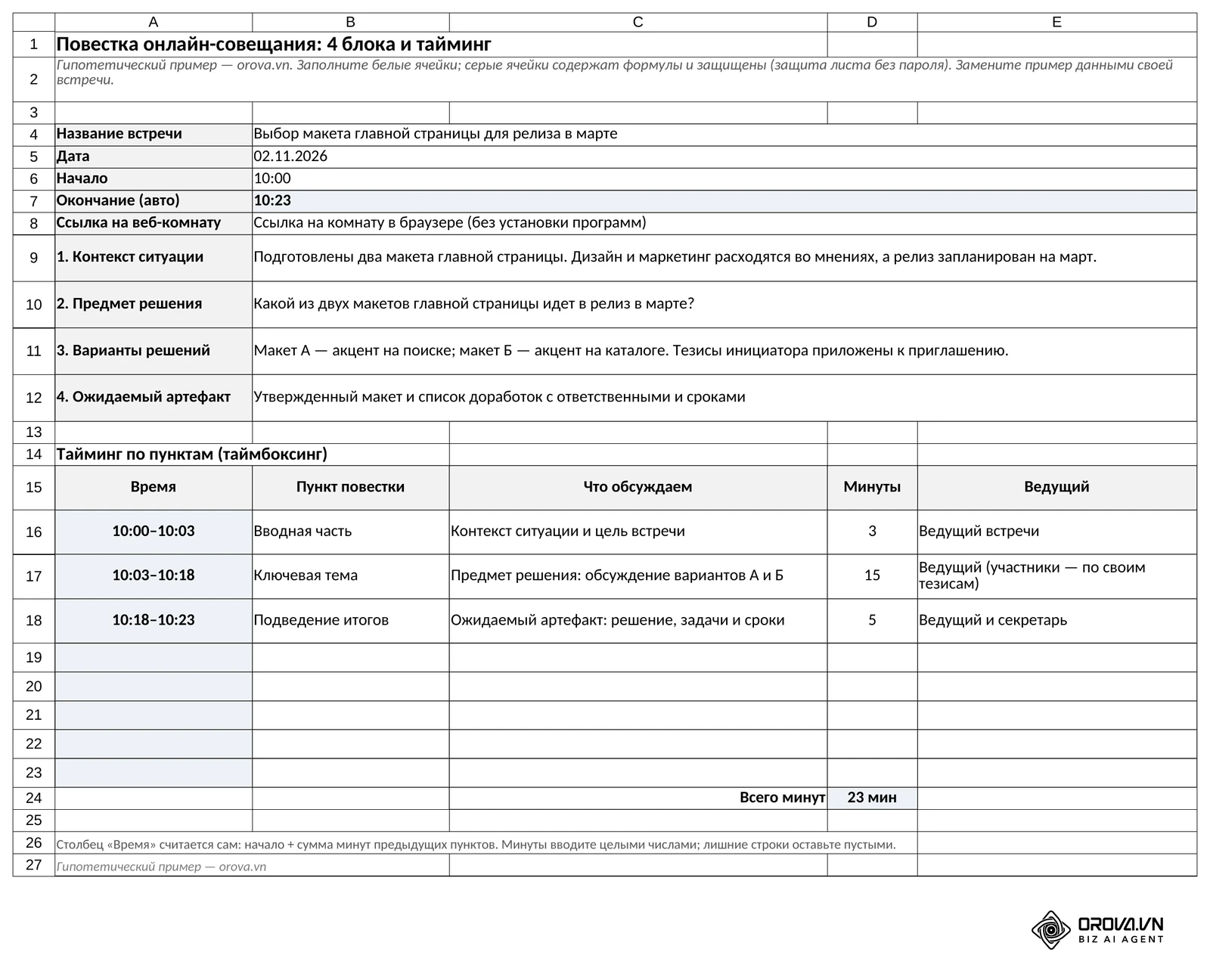Click the 'Время' column header

coord(154,488)
